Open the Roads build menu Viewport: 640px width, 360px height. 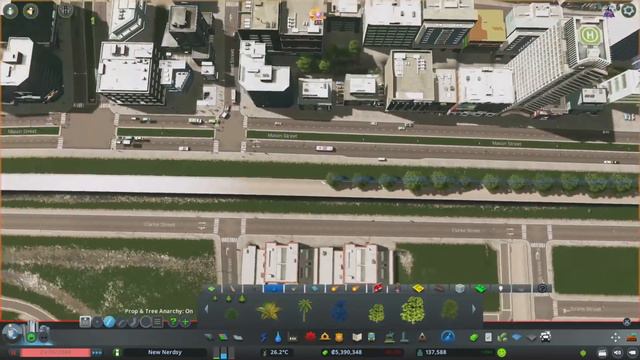(209, 337)
